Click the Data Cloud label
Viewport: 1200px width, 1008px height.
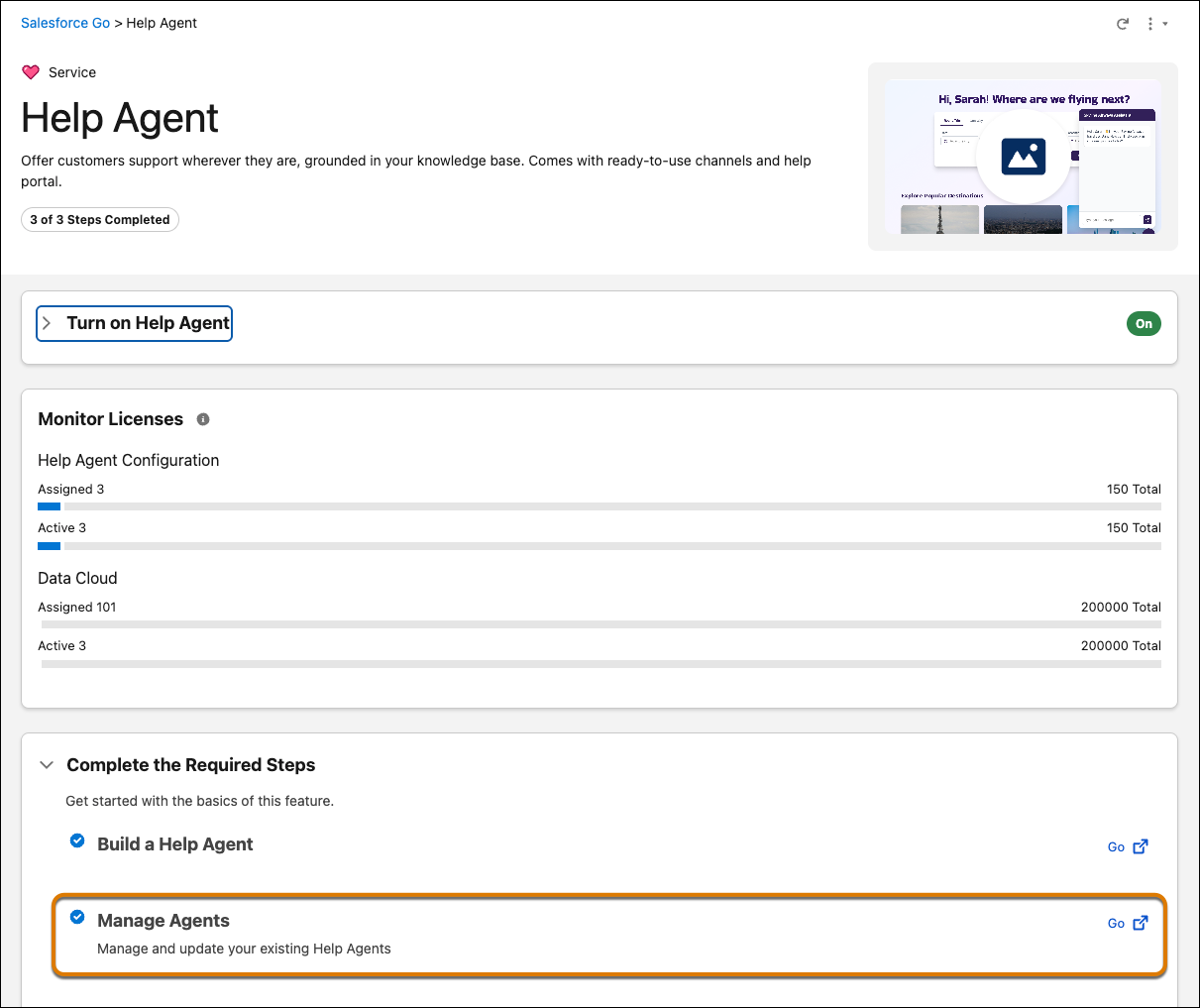[x=77, y=578]
